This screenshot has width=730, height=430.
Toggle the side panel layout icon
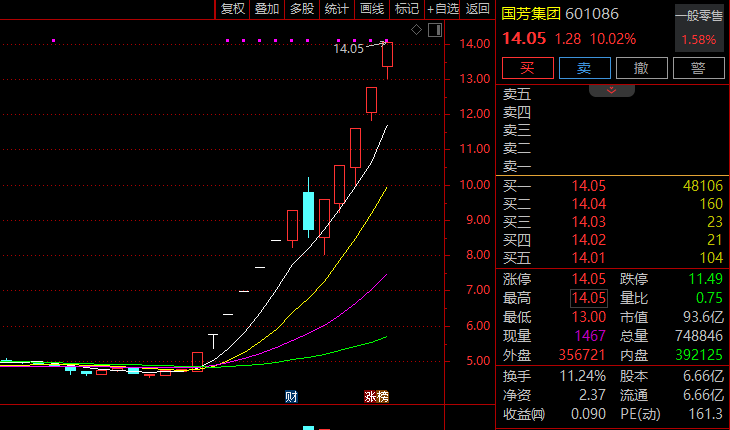coord(435,30)
